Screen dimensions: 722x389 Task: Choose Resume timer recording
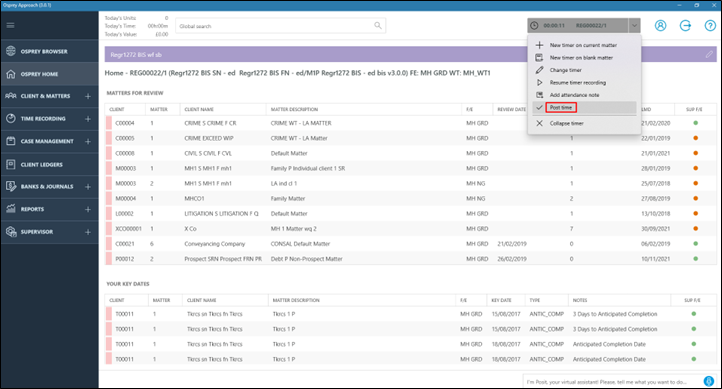pos(577,82)
